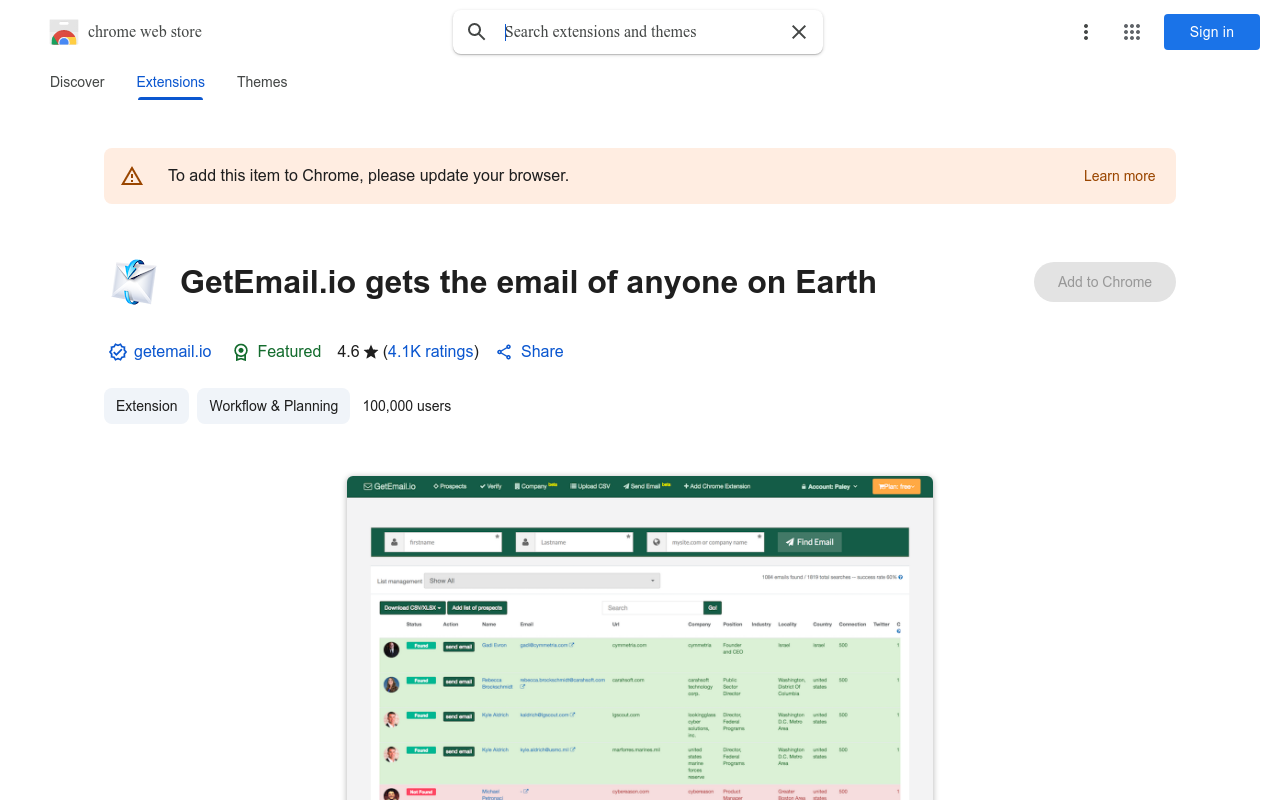Open the Learn more link

(1119, 176)
